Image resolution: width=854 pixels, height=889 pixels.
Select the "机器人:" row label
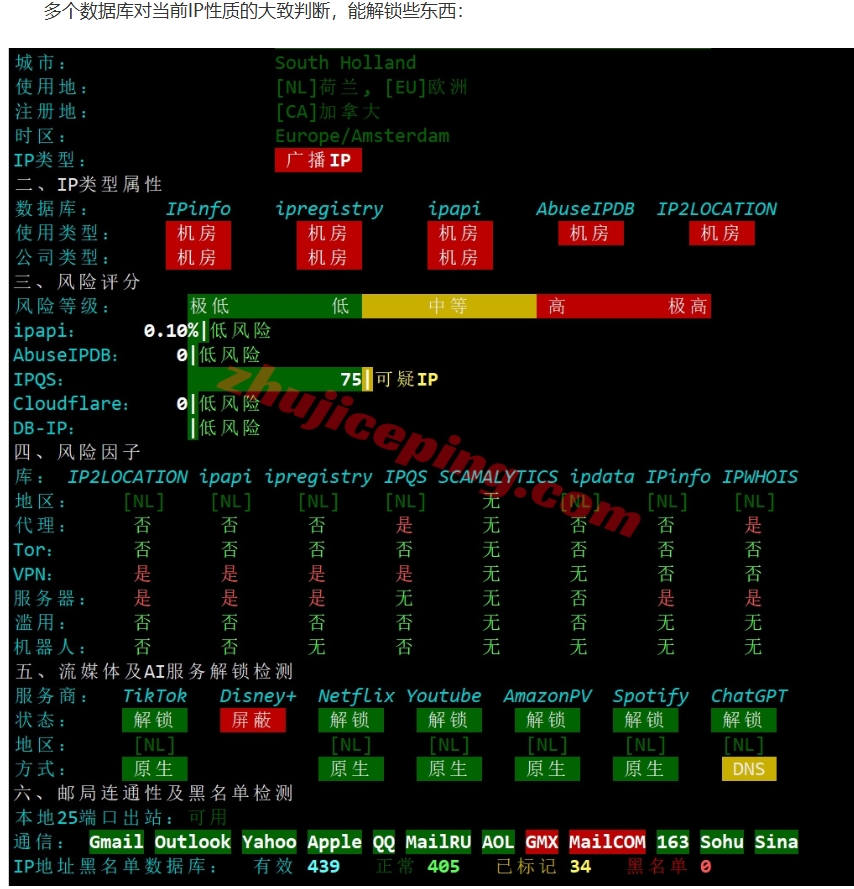[x=50, y=647]
